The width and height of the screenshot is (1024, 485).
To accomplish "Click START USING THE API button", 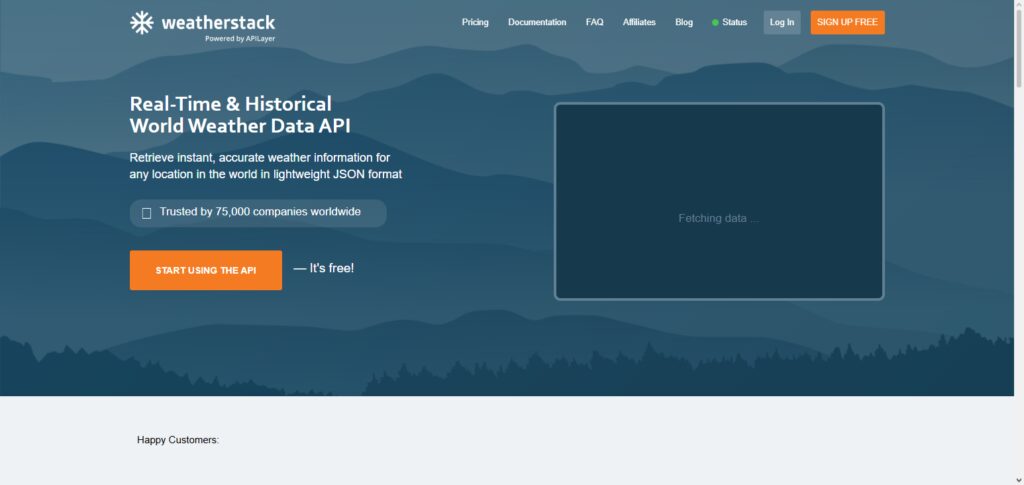I will [206, 270].
